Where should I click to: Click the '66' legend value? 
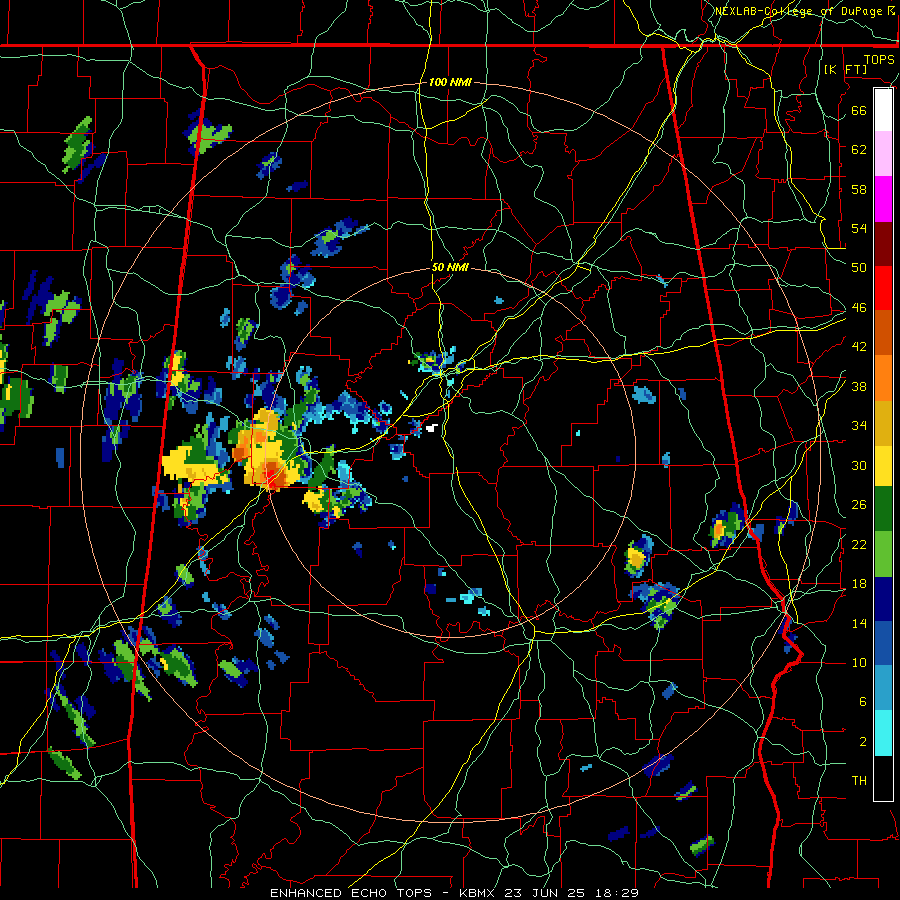[859, 110]
